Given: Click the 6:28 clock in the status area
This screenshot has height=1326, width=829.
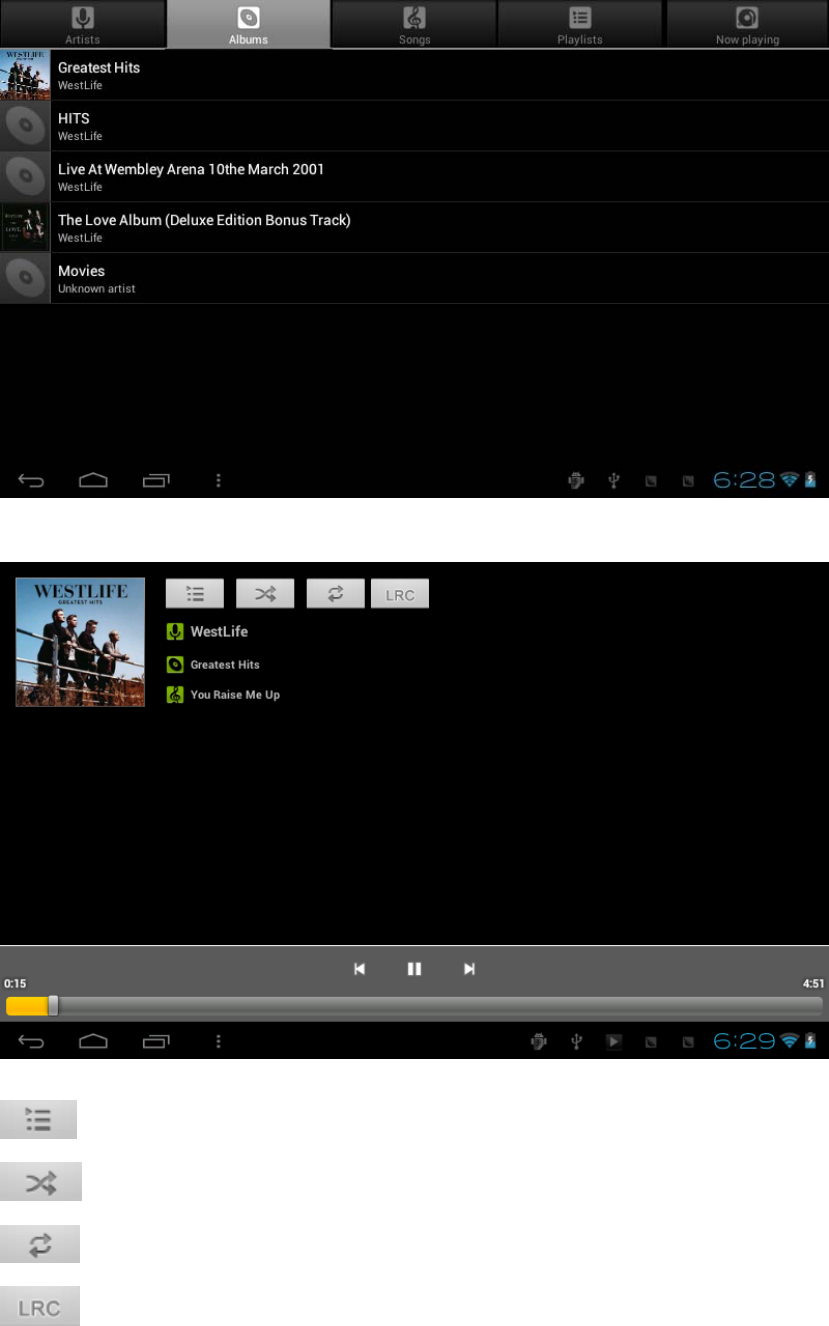Looking at the screenshot, I should pyautogui.click(x=744, y=481).
